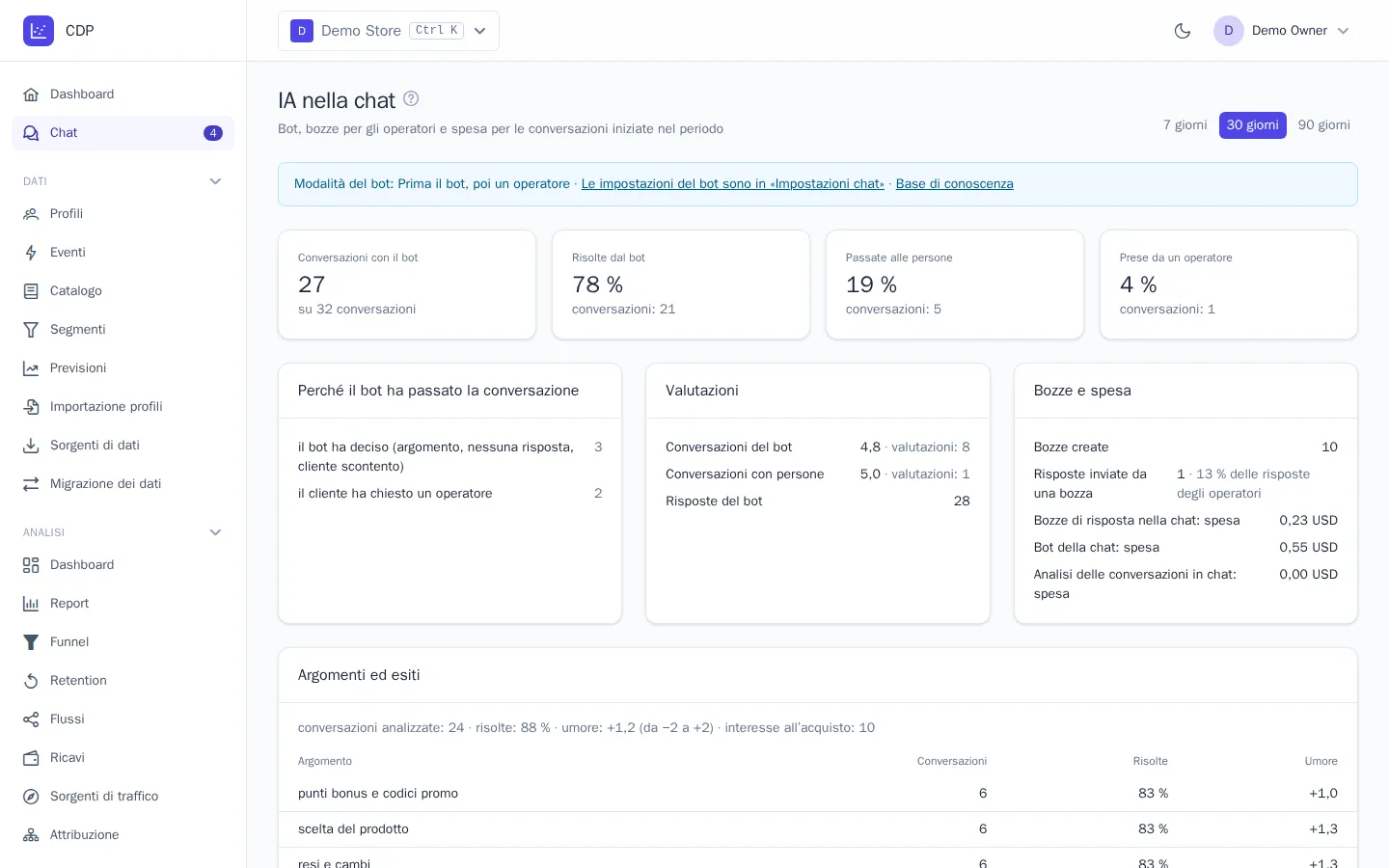Image resolution: width=1389 pixels, height=868 pixels.
Task: Collapse the ANALISI sidebar section
Action: click(x=216, y=532)
